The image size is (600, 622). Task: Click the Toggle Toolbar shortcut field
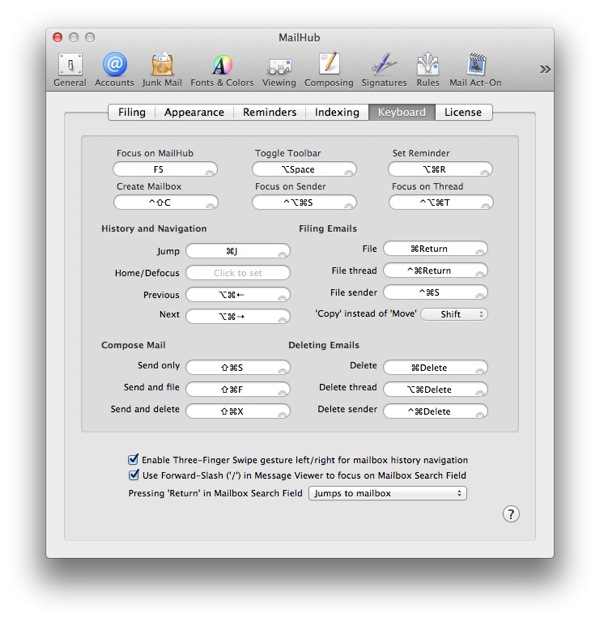point(304,169)
